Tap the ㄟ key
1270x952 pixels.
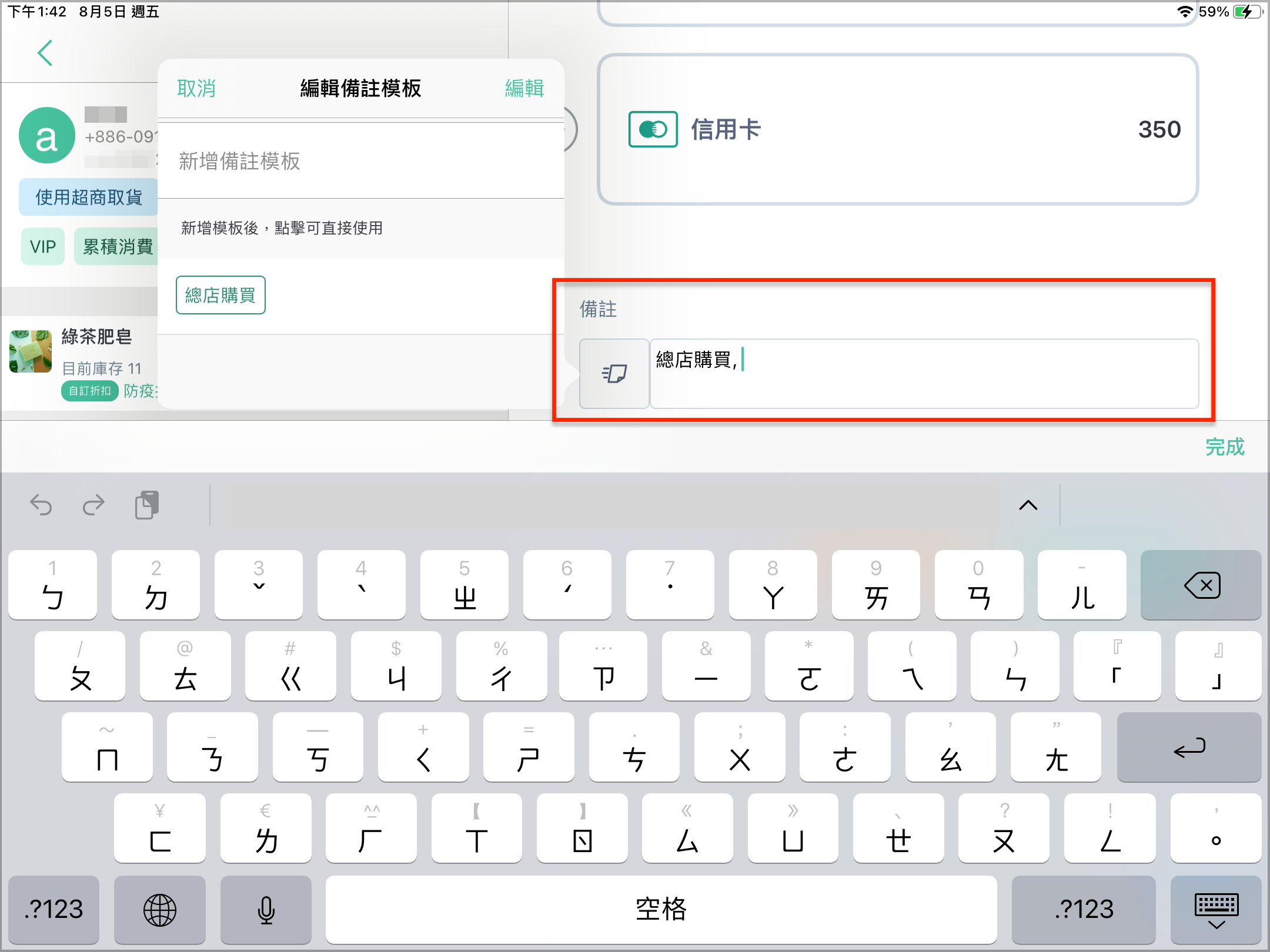pos(912,666)
